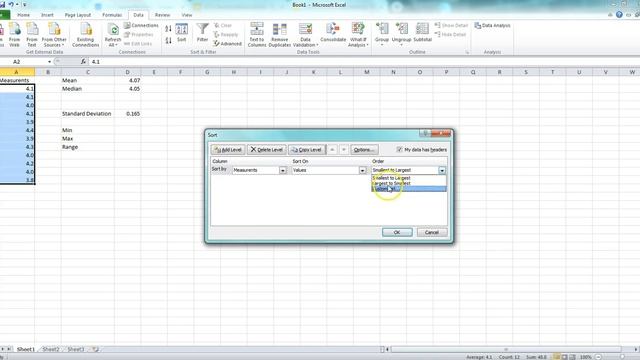The width and height of the screenshot is (640, 360).
Task: Switch to the Formulas ribbon tab
Action: coord(112,15)
